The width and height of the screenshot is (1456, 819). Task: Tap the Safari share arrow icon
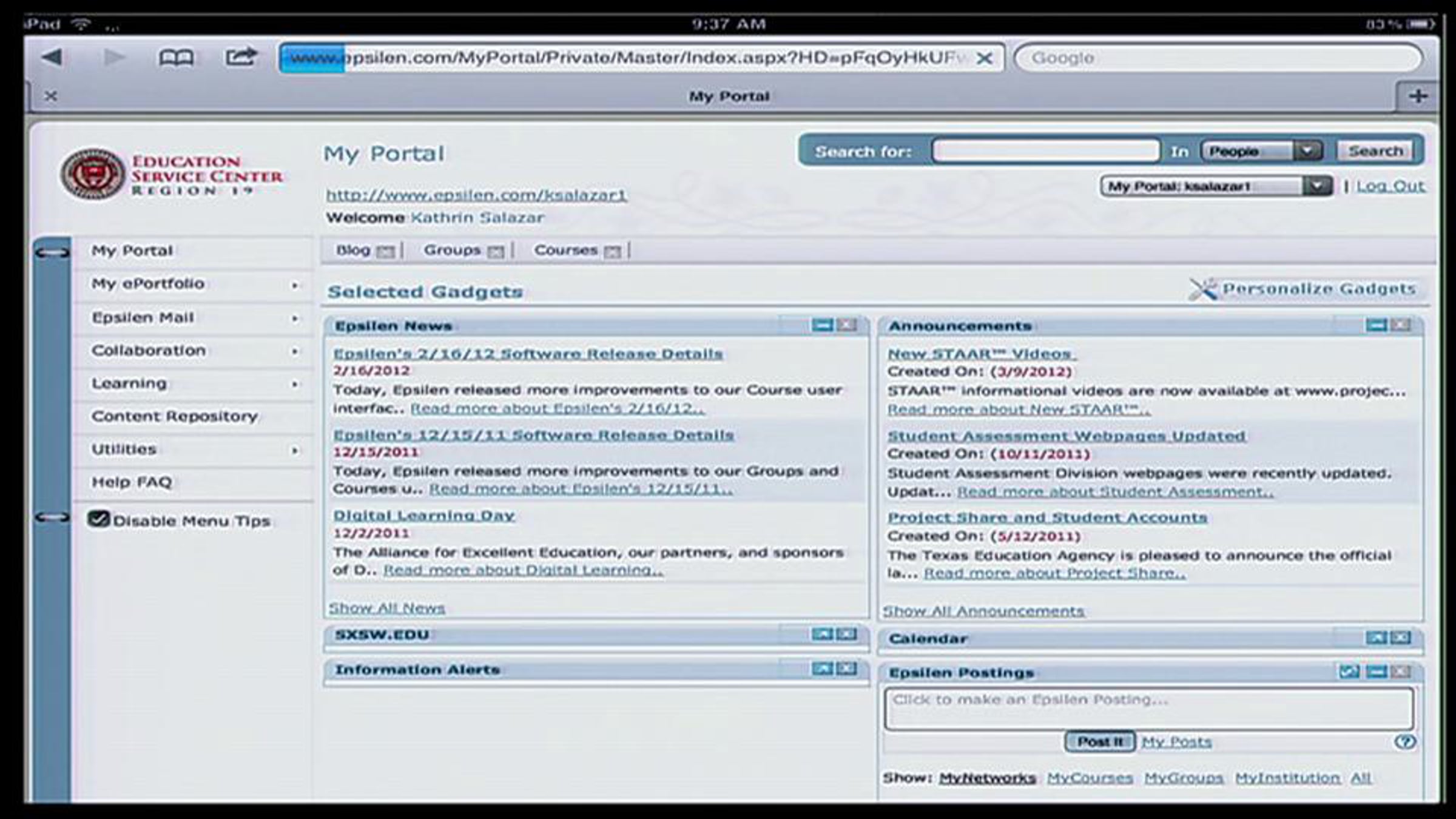[x=241, y=58]
